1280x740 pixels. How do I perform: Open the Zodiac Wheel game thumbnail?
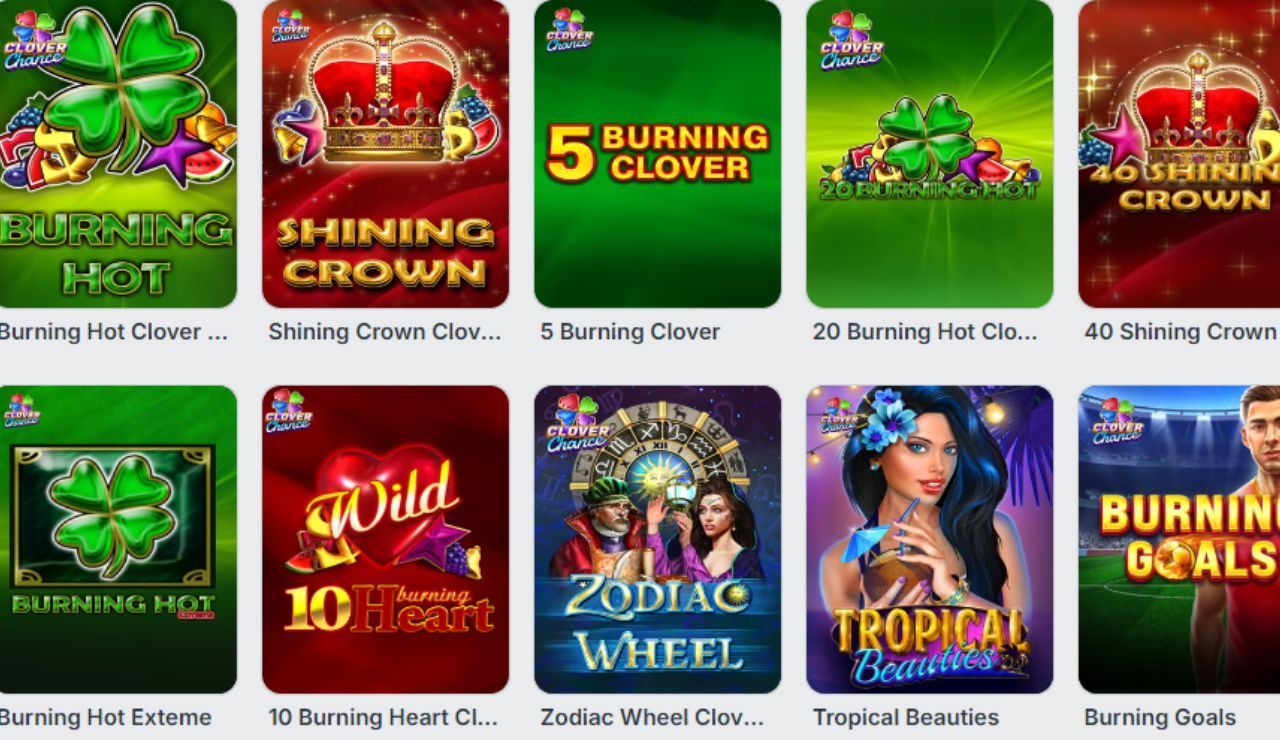[x=657, y=539]
